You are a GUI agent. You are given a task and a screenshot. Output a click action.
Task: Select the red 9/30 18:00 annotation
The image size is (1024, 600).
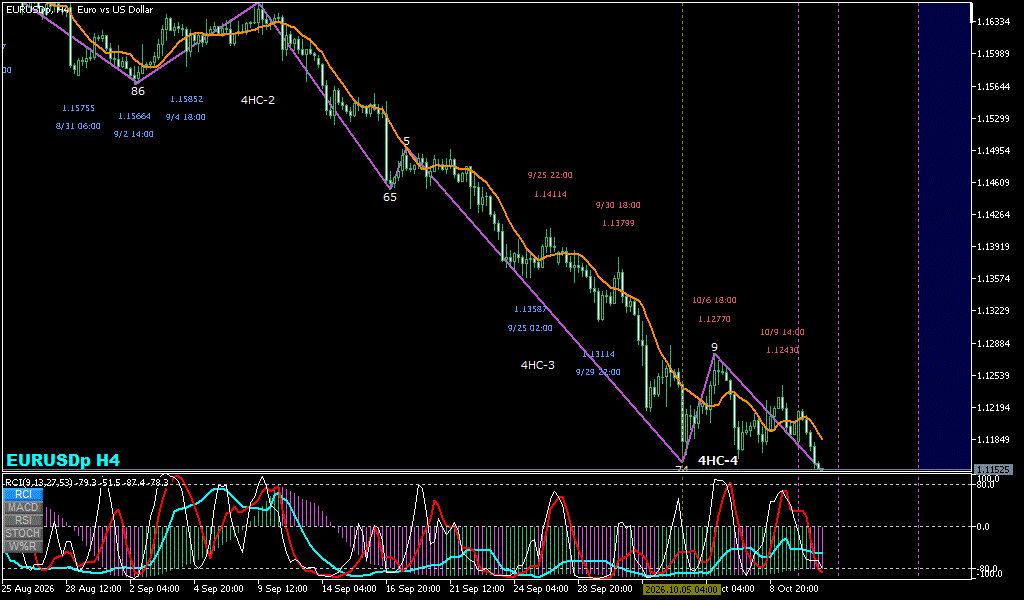618,205
